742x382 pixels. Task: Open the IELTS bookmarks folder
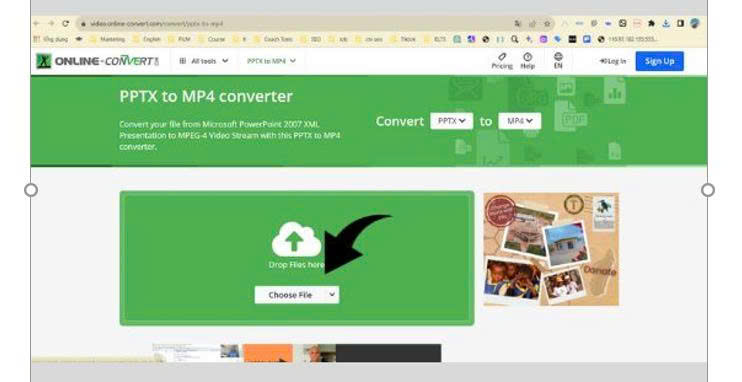(x=435, y=39)
